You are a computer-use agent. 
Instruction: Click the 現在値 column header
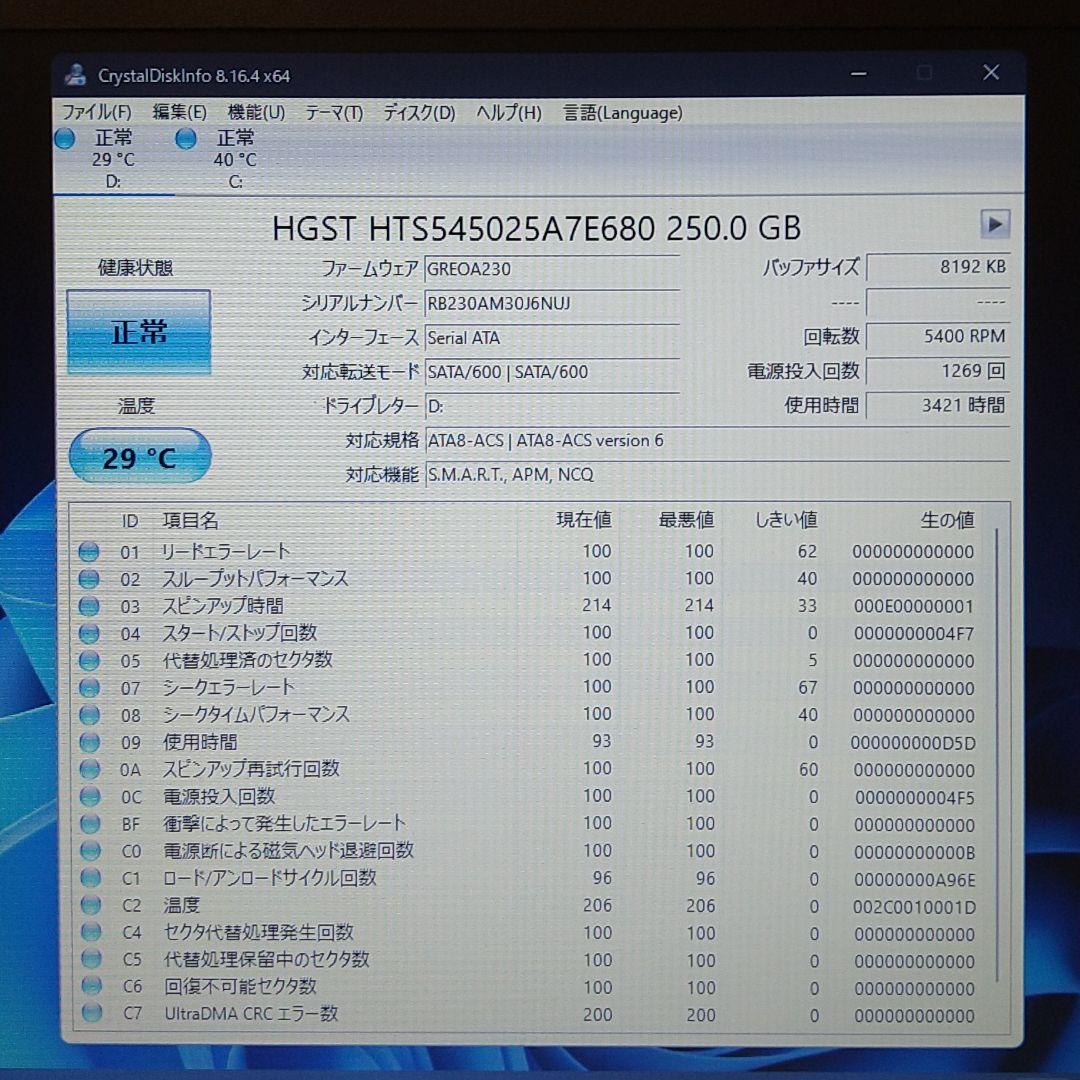point(583,520)
